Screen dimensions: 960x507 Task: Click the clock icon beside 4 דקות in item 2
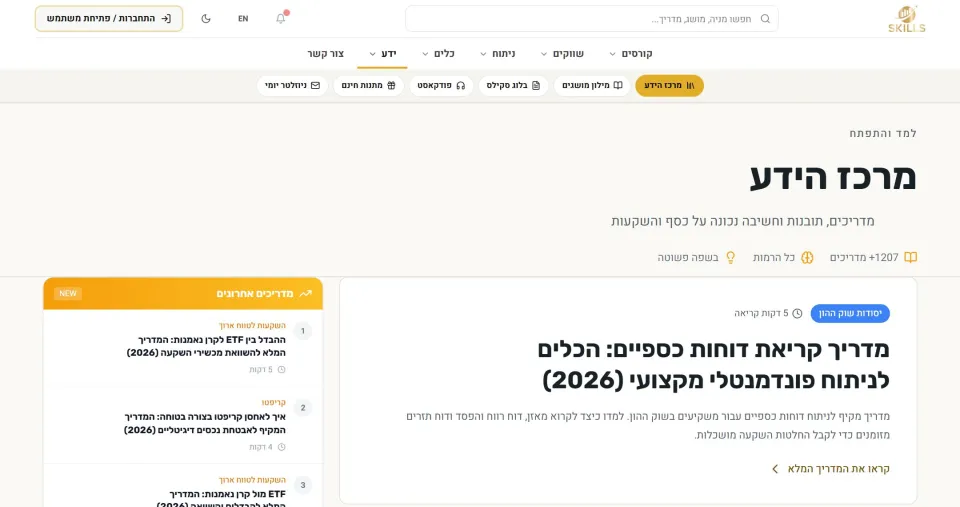[282, 448]
